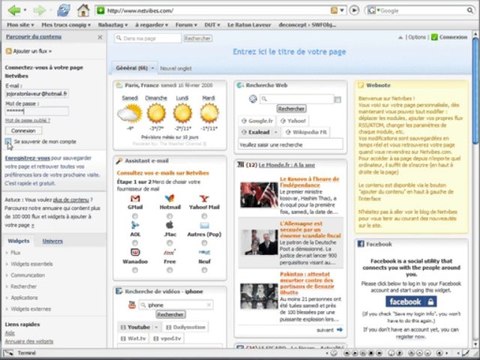Image resolution: width=480 pixels, height=360 pixels.
Task: Open the Rabaztag bookmarks dropdown
Action: coord(113,25)
